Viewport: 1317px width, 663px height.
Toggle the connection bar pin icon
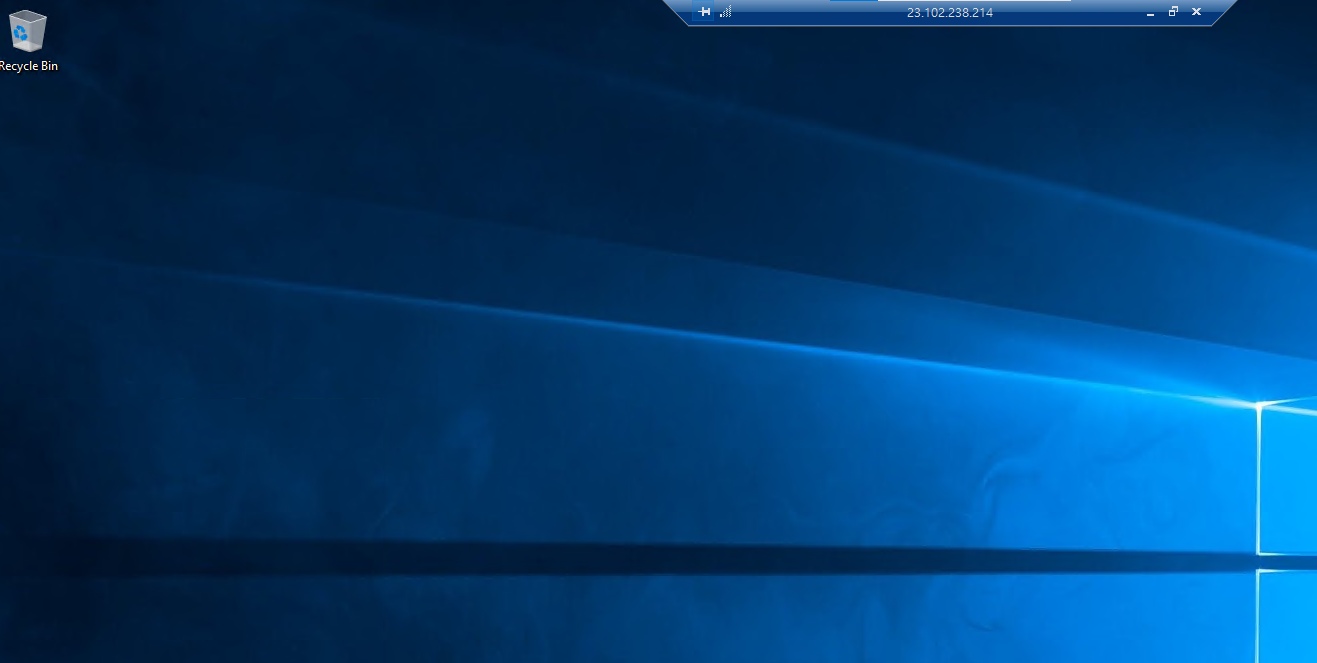coord(705,12)
